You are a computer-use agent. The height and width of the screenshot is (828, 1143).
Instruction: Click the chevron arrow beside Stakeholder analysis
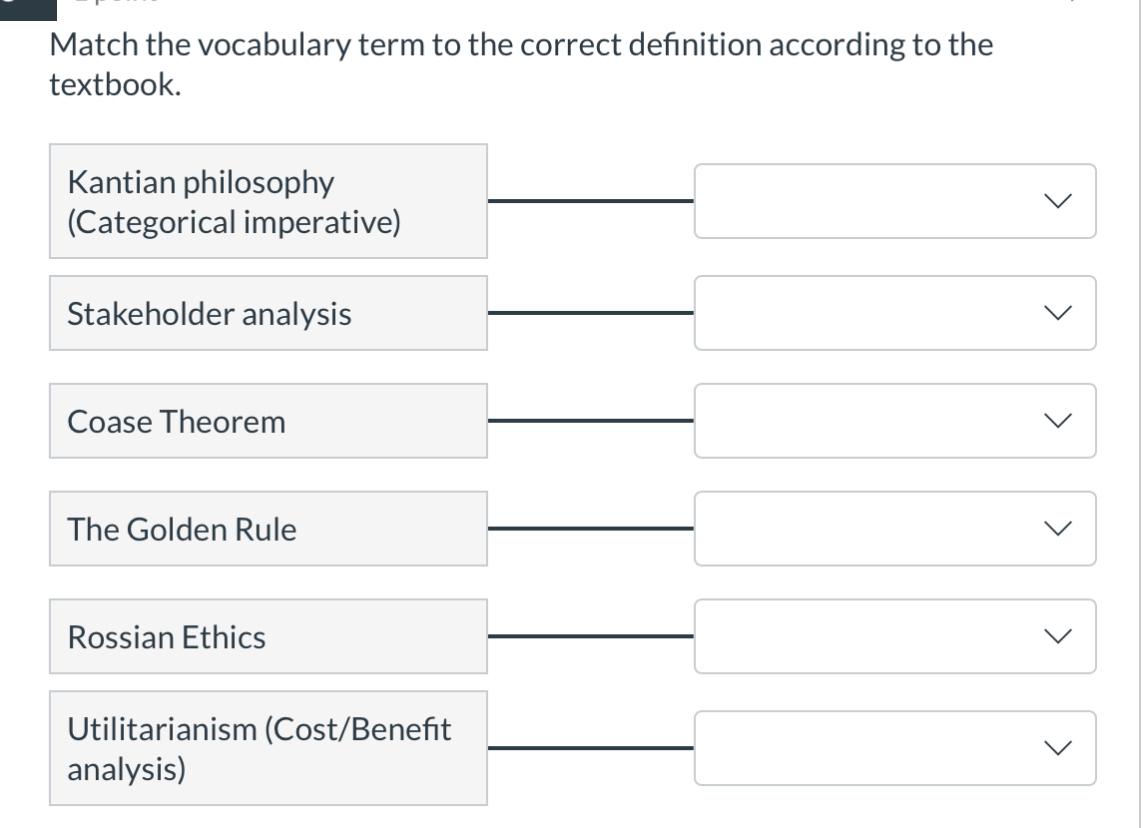coord(1056,314)
